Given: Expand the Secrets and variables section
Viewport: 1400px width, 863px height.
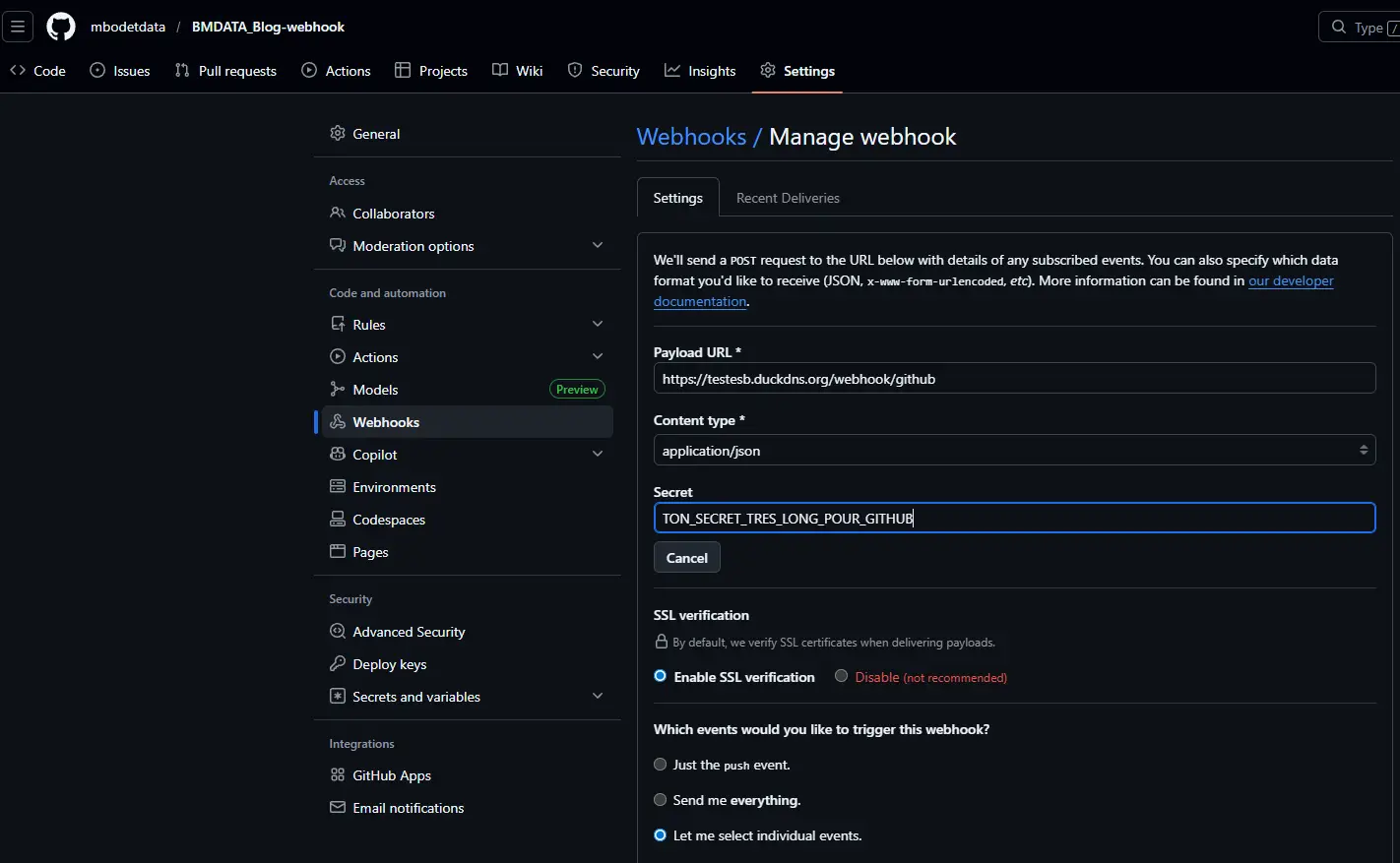Looking at the screenshot, I should click(598, 696).
